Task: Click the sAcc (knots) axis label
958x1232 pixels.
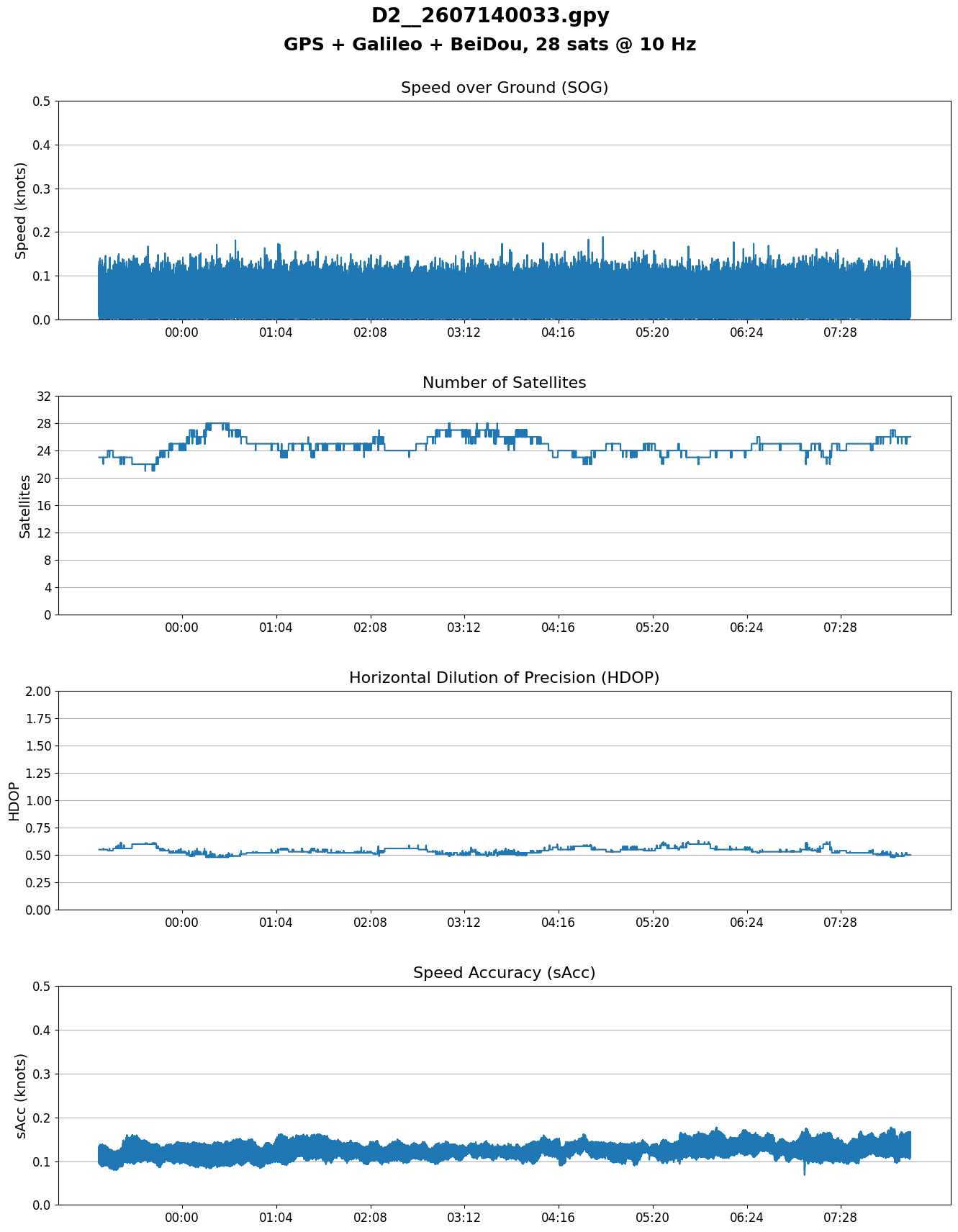Action: (21, 1096)
